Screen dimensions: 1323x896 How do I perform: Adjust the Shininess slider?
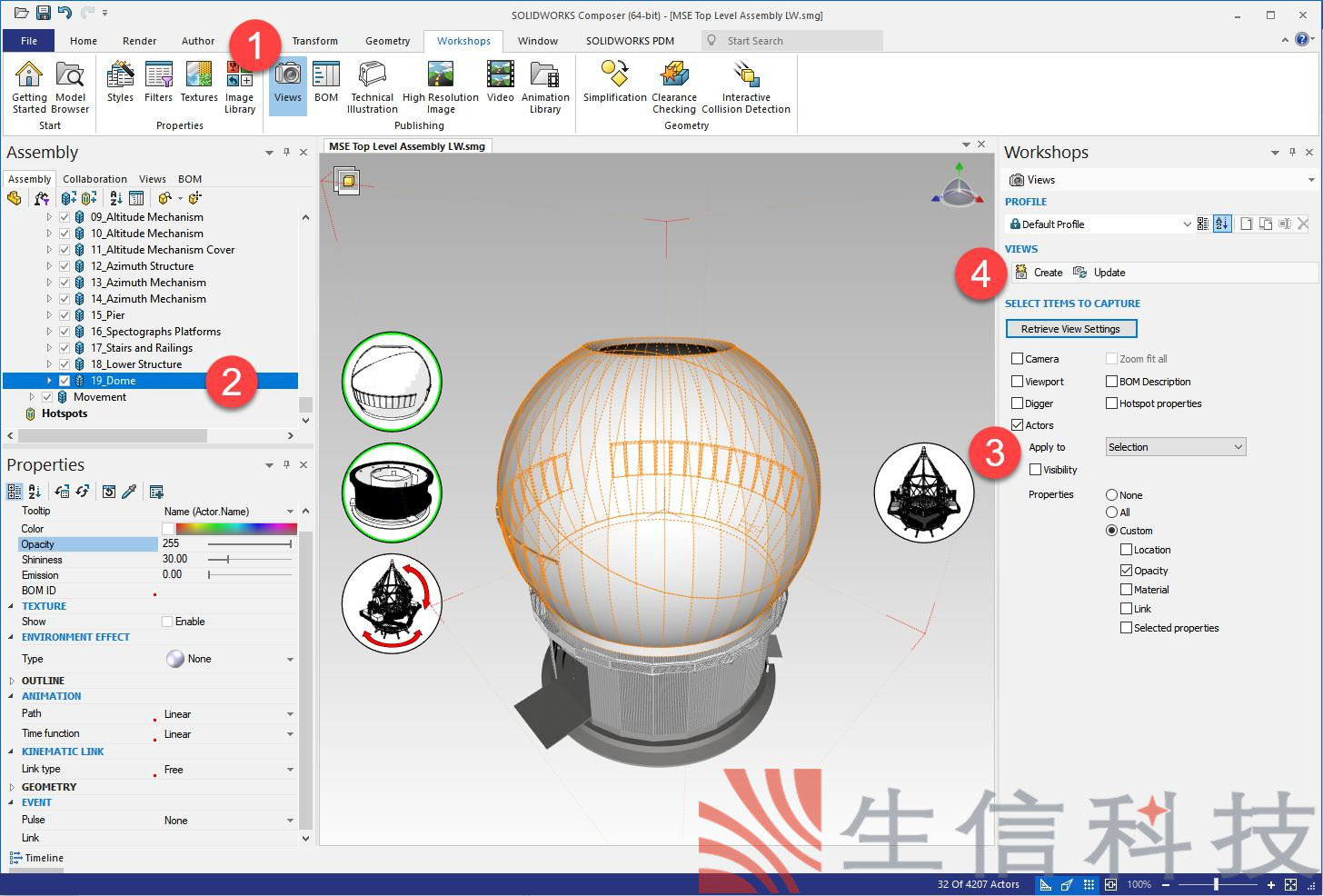tap(249, 559)
